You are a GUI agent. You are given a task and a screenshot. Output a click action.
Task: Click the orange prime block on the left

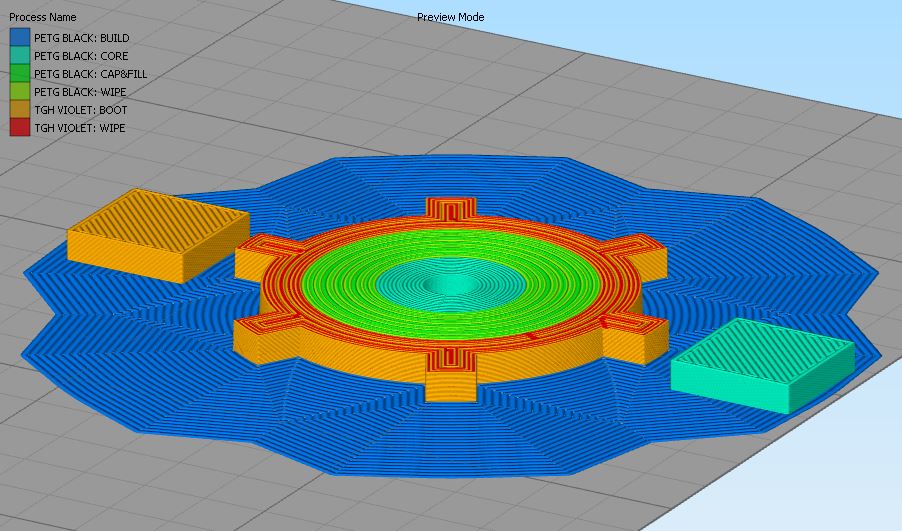158,236
